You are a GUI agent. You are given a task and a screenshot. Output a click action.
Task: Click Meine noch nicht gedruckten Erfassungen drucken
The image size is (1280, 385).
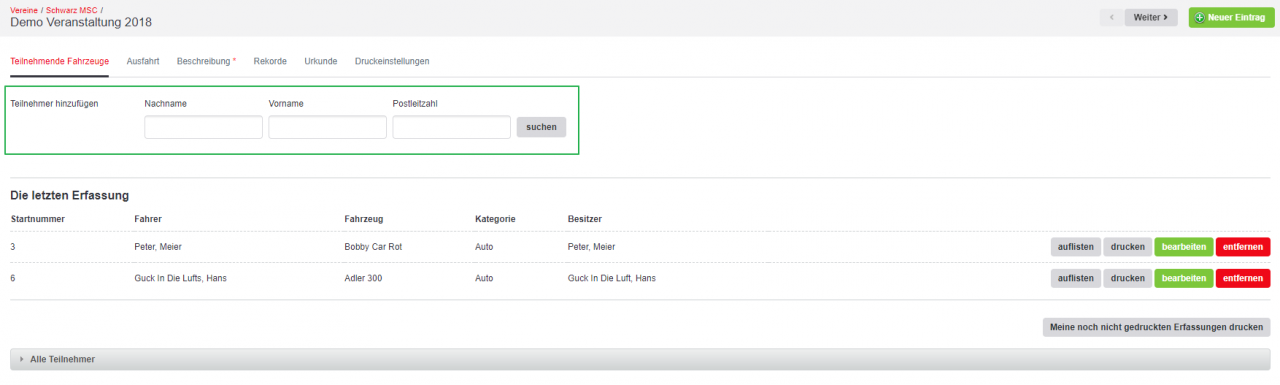[1156, 327]
